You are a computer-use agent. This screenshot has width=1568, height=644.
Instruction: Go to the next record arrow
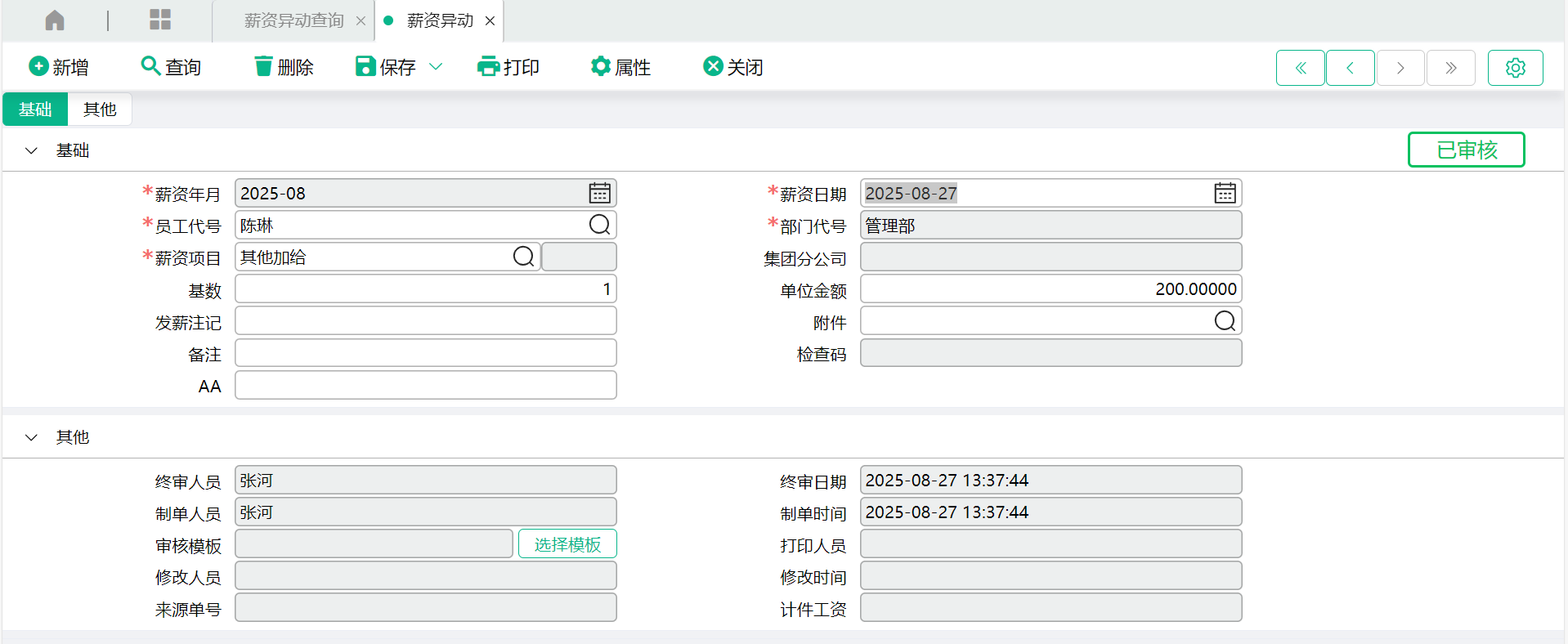coord(1400,68)
